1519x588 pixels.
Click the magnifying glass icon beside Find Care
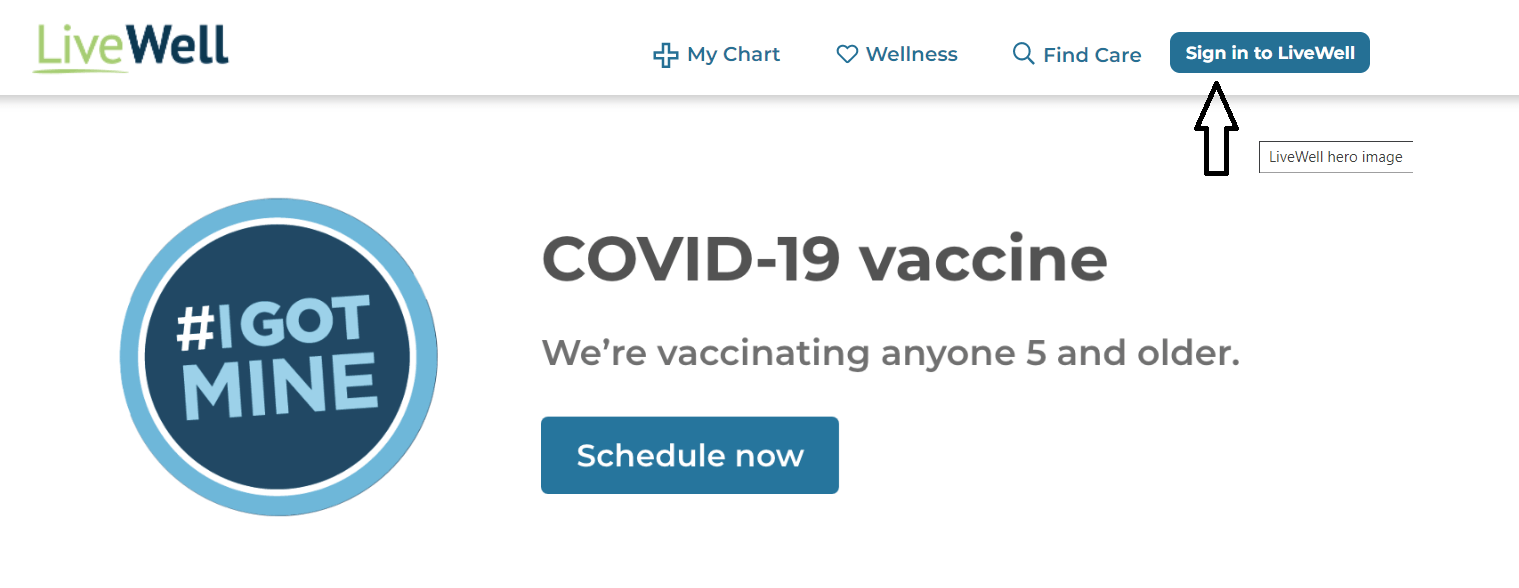[1023, 53]
